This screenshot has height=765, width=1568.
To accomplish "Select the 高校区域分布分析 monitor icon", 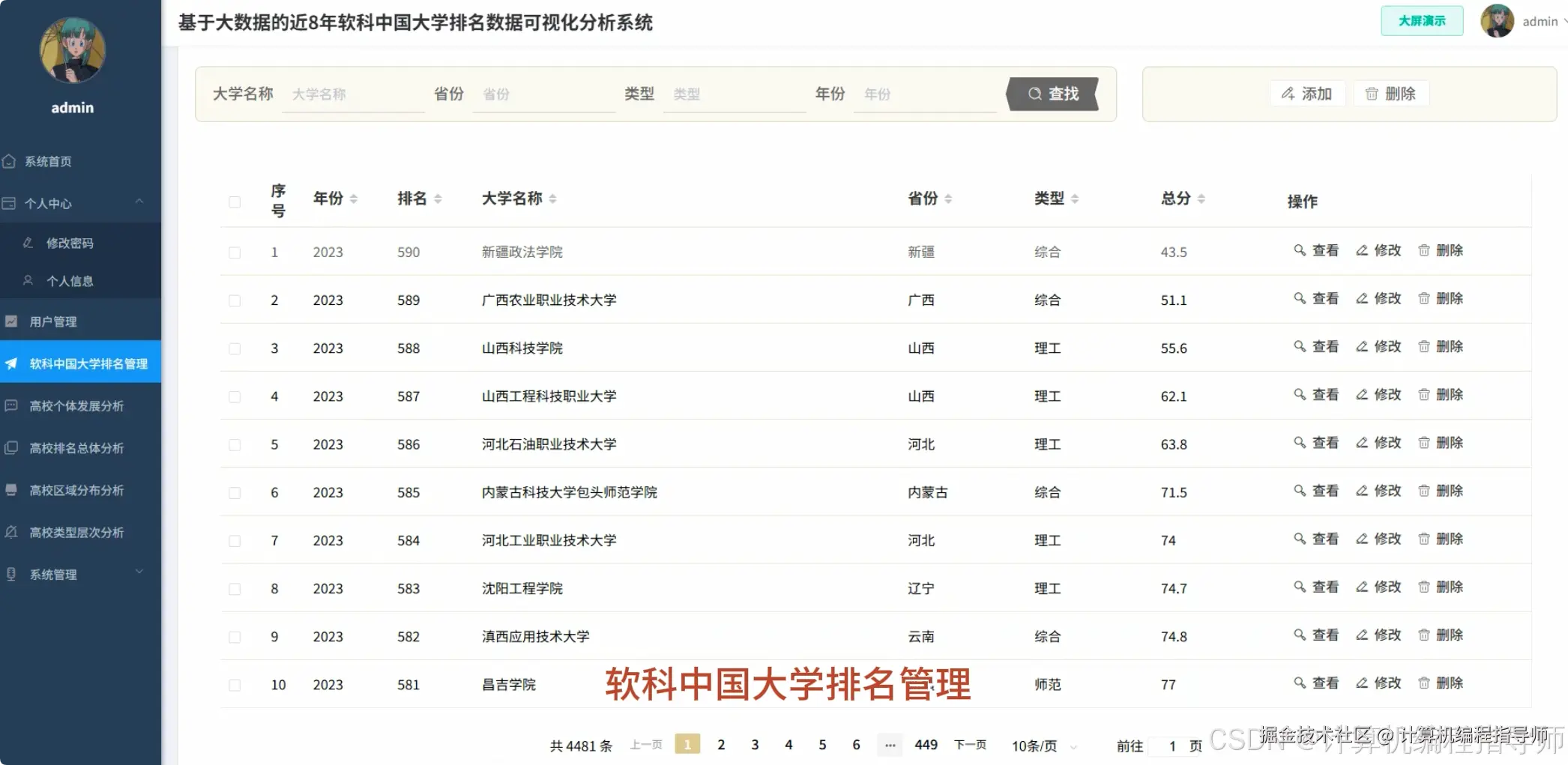I will 10,490.
